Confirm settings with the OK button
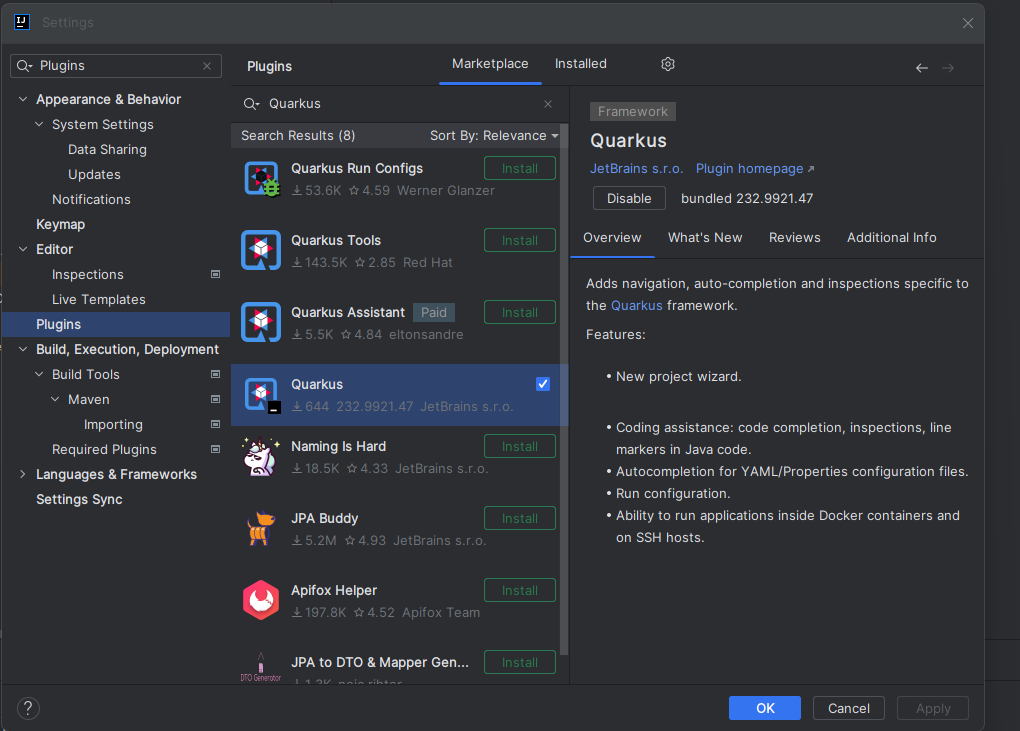The width and height of the screenshot is (1020, 731). click(764, 708)
